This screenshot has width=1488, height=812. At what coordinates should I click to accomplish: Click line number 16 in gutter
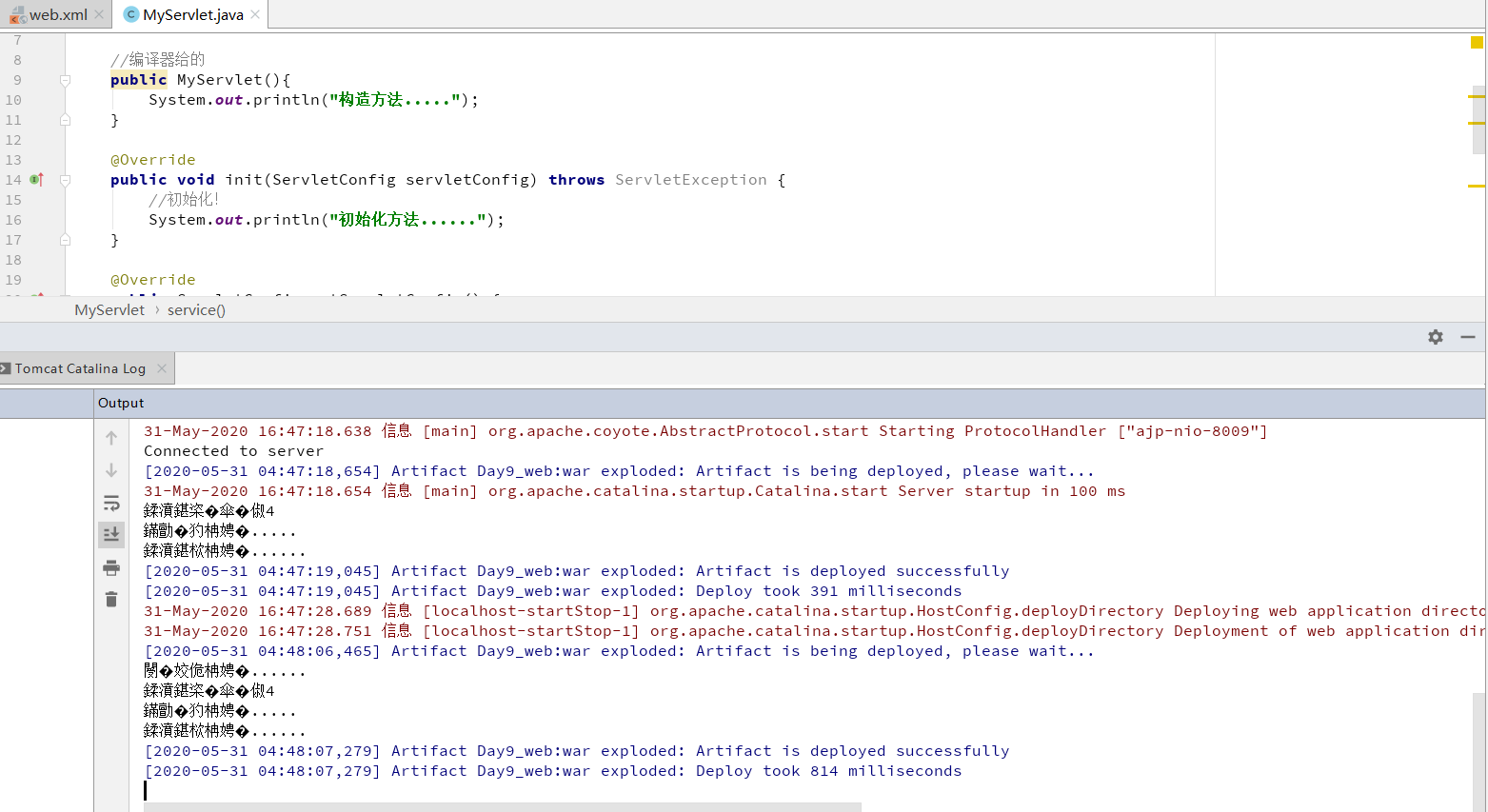coord(13,220)
